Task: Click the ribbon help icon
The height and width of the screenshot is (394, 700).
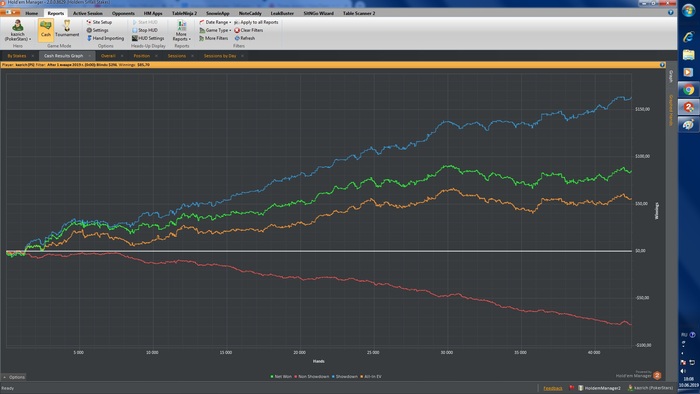Action: click(671, 12)
